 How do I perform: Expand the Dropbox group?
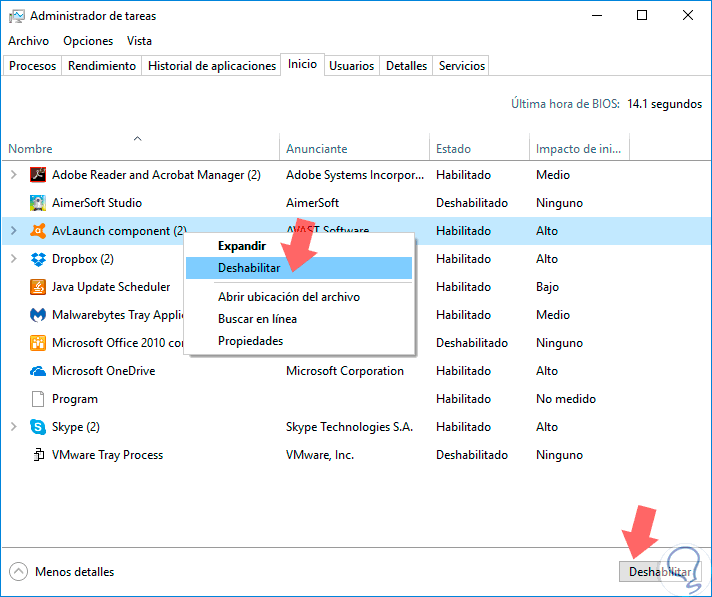[14, 259]
